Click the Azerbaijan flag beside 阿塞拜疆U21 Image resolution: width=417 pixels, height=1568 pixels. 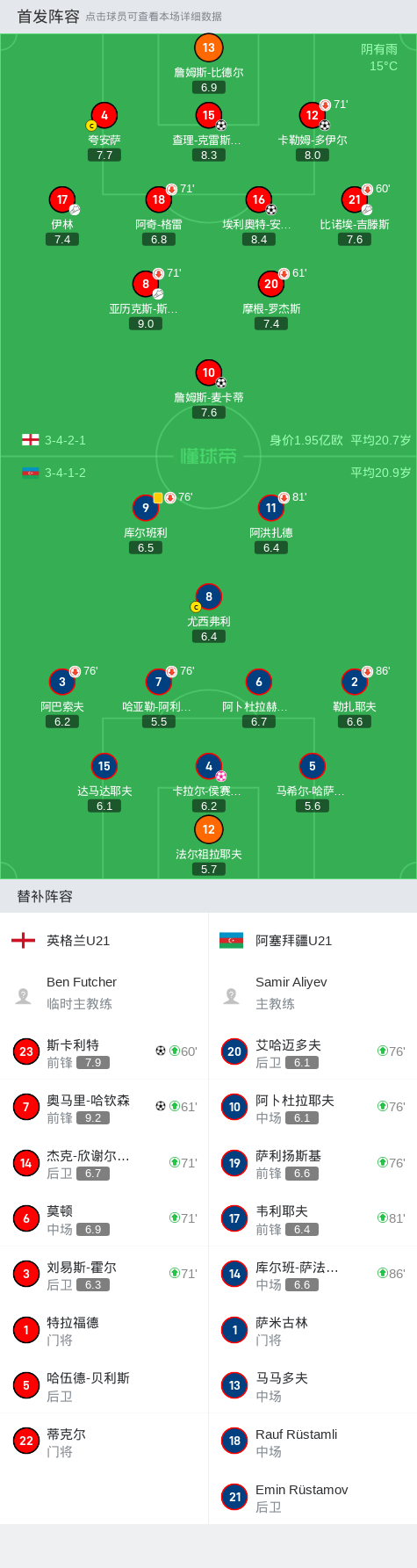(231, 940)
